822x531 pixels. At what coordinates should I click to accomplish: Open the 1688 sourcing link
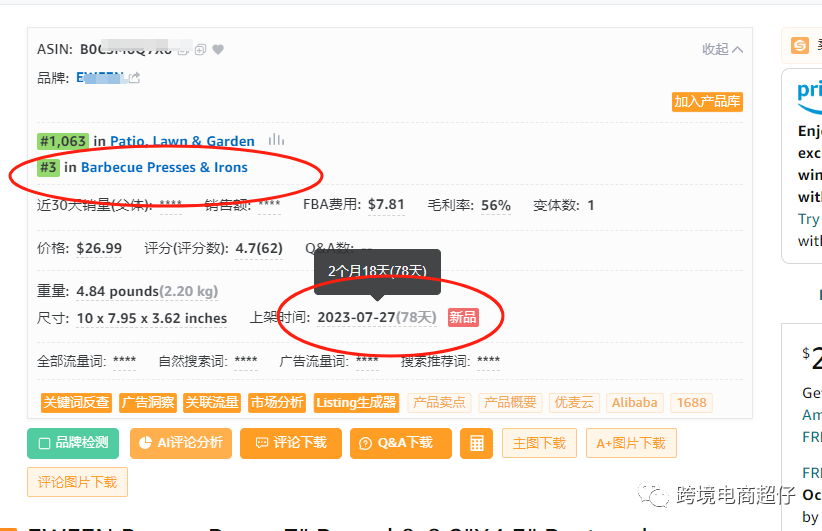coord(691,403)
